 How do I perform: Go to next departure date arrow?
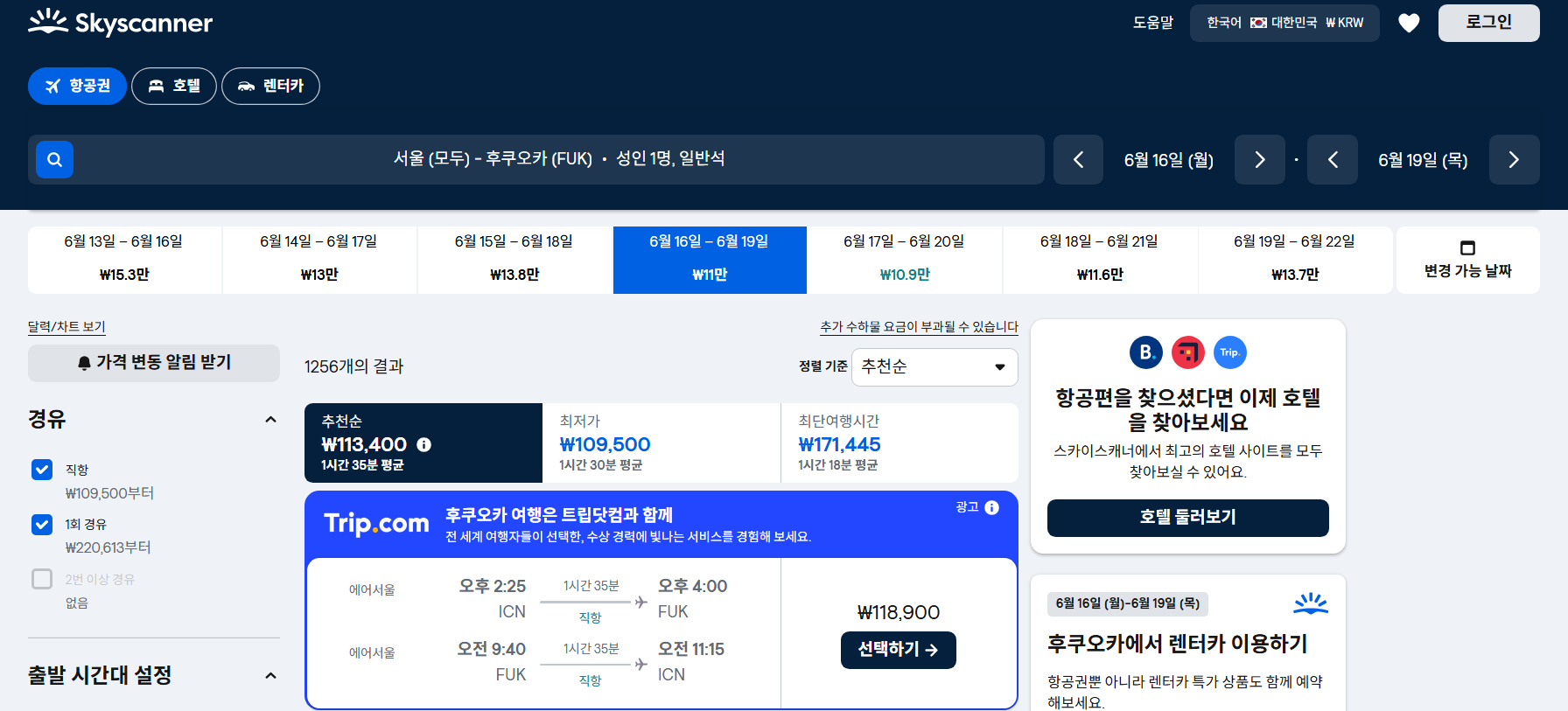pyautogui.click(x=1260, y=159)
